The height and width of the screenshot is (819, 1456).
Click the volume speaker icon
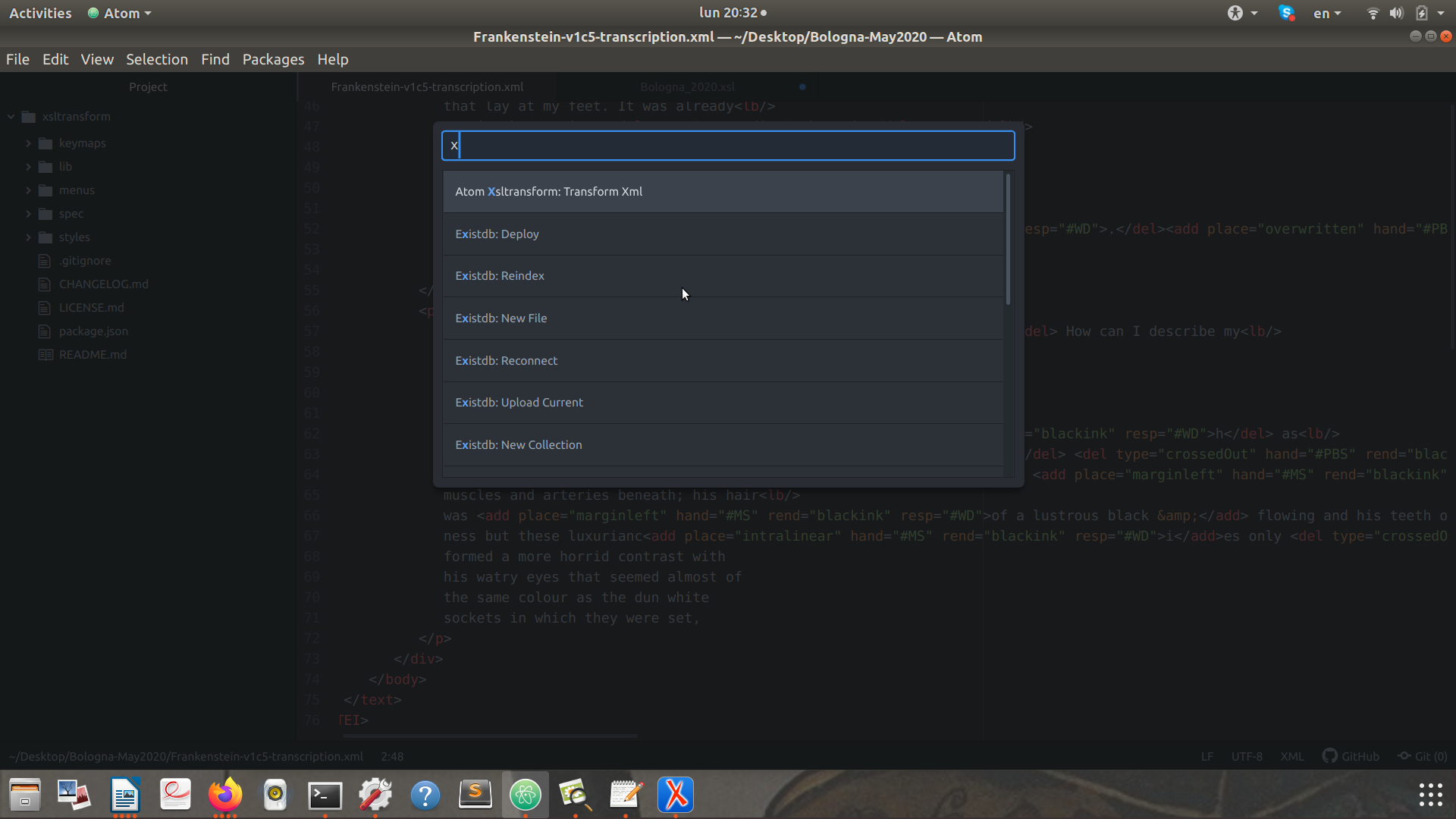click(x=1396, y=13)
